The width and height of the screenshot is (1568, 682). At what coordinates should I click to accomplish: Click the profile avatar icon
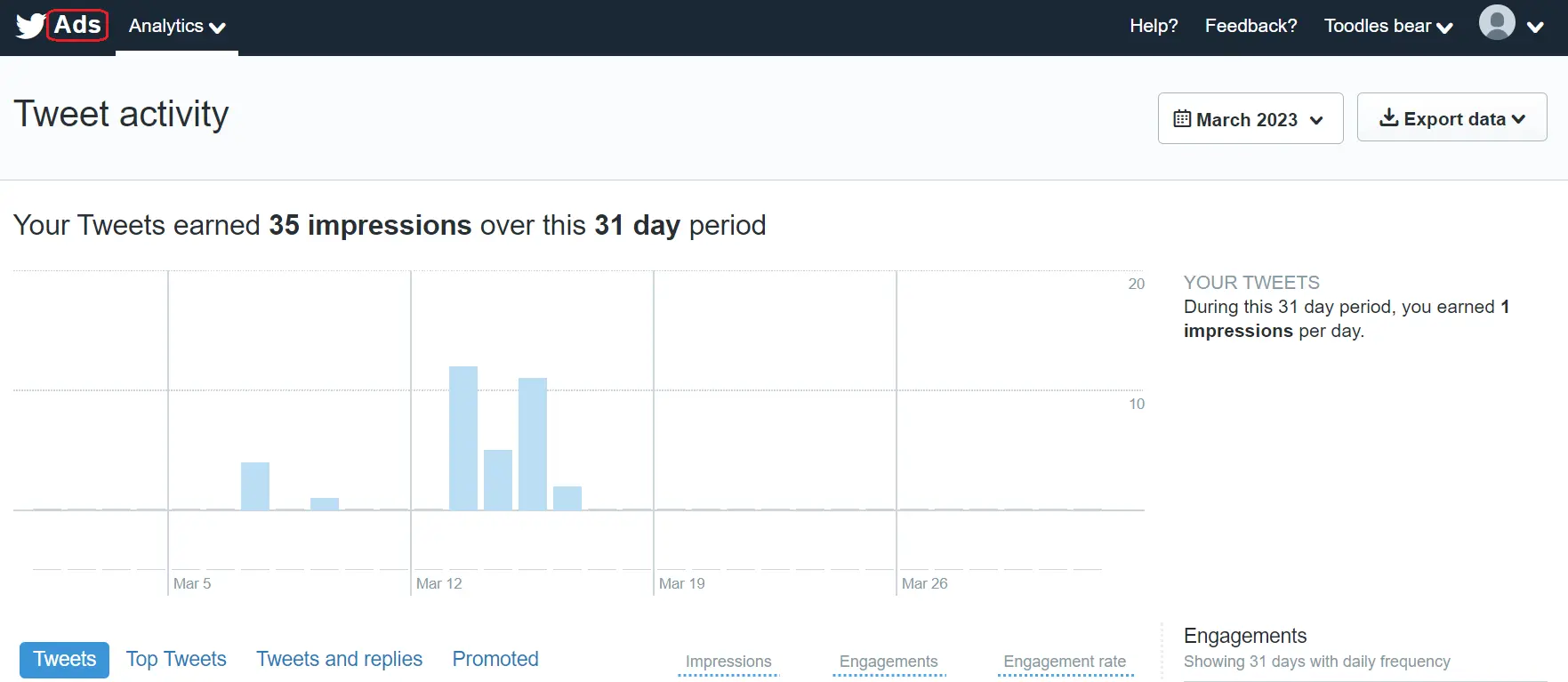pyautogui.click(x=1497, y=23)
